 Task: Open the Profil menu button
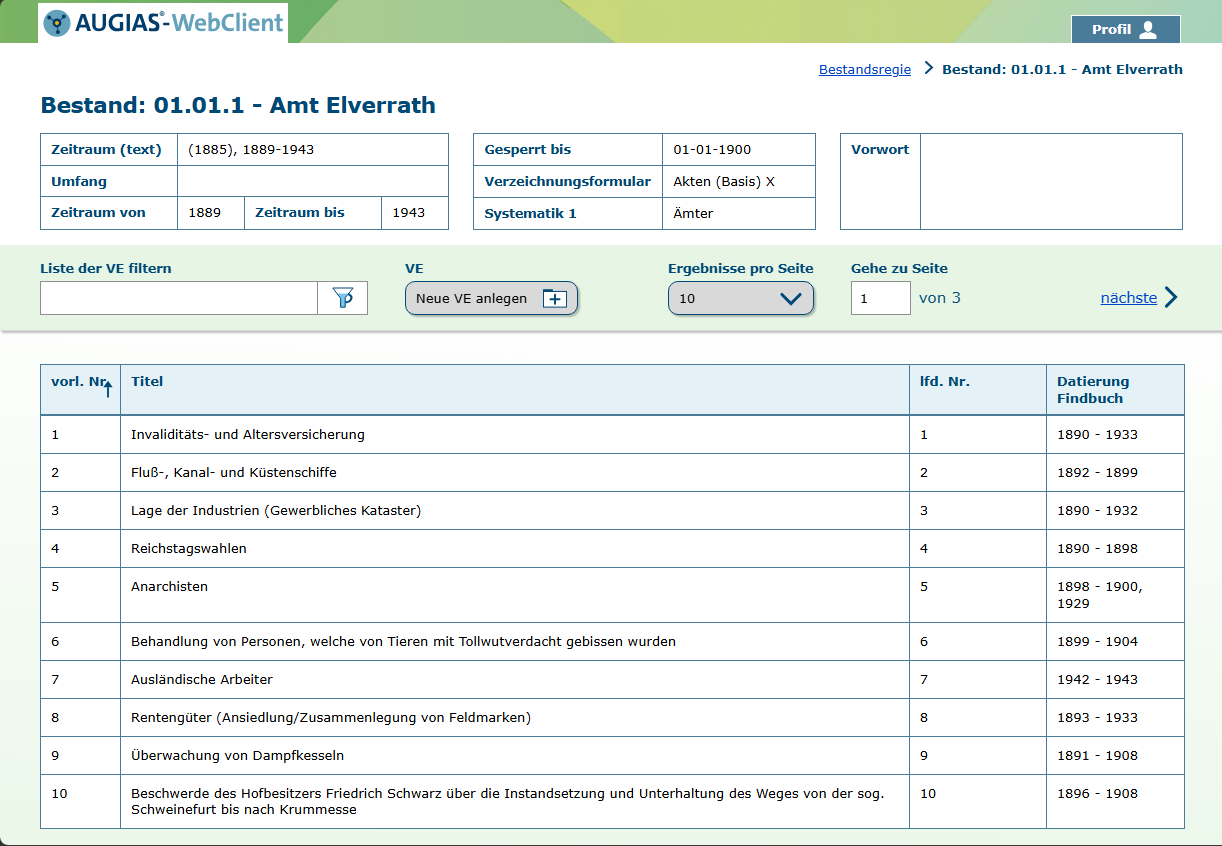1126,29
